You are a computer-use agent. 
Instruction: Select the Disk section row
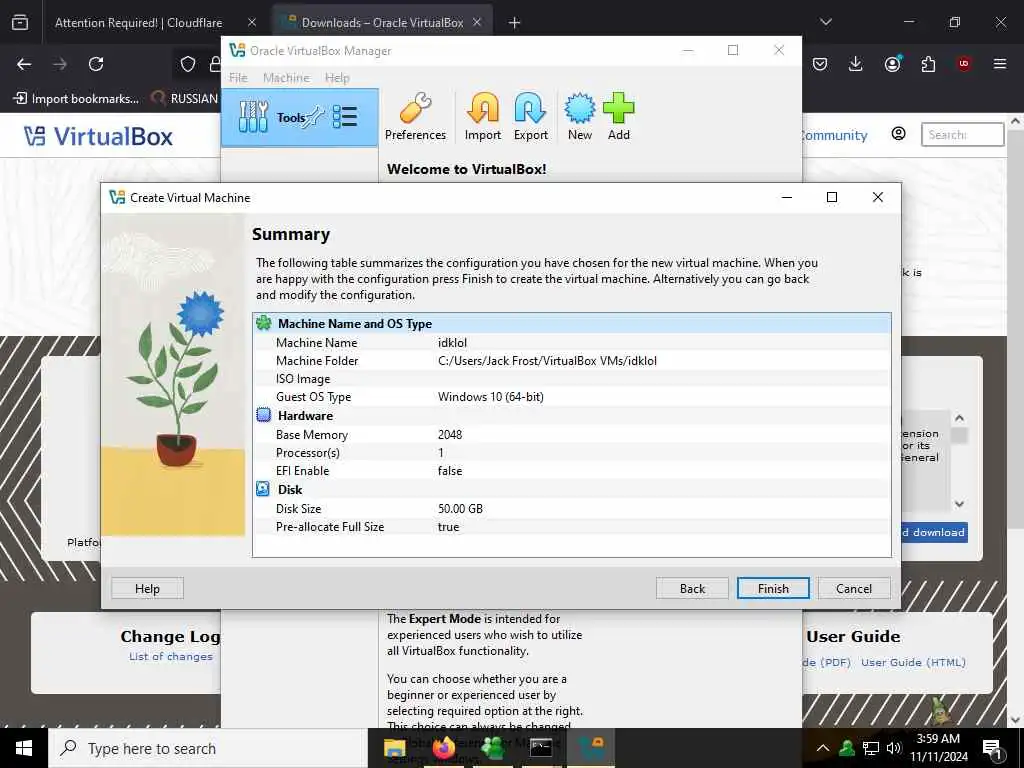point(571,489)
